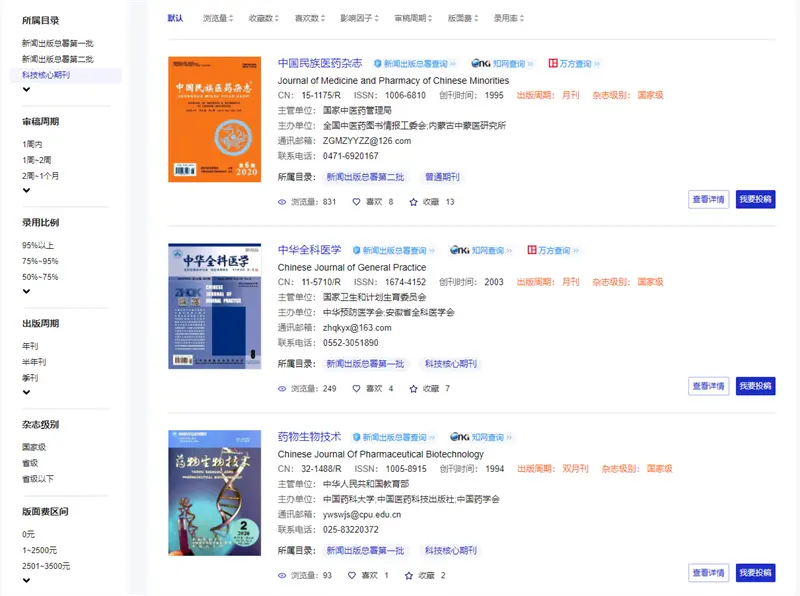
Task: Select 科技核心期刊 filter in sidebar
Action: click(46, 75)
